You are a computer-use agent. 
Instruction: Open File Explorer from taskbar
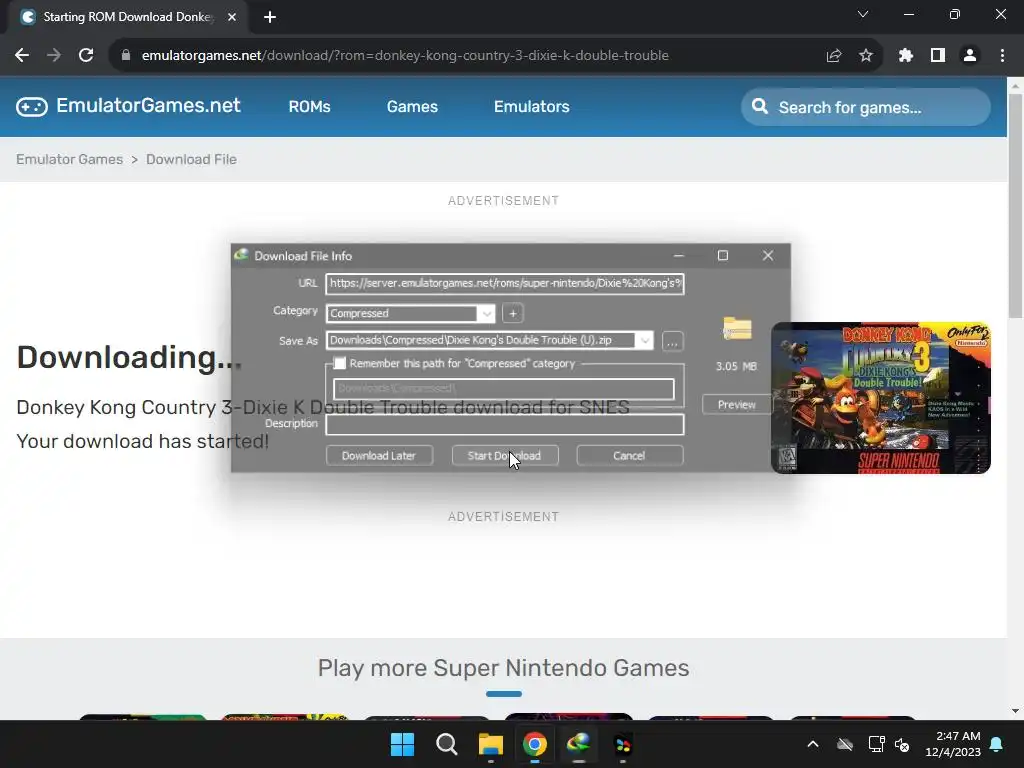[x=490, y=744]
